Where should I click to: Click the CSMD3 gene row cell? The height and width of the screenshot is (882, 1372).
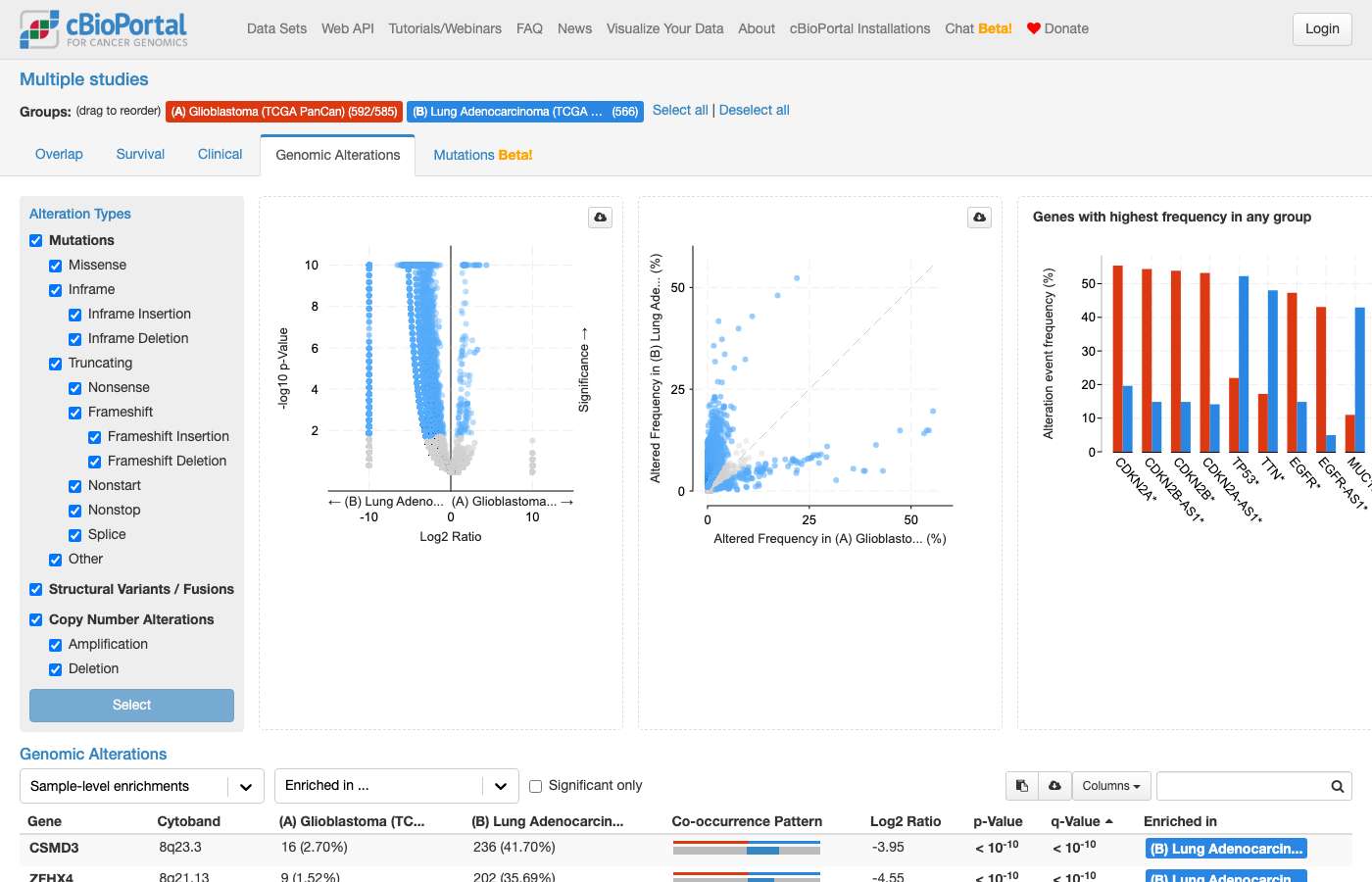(54, 848)
